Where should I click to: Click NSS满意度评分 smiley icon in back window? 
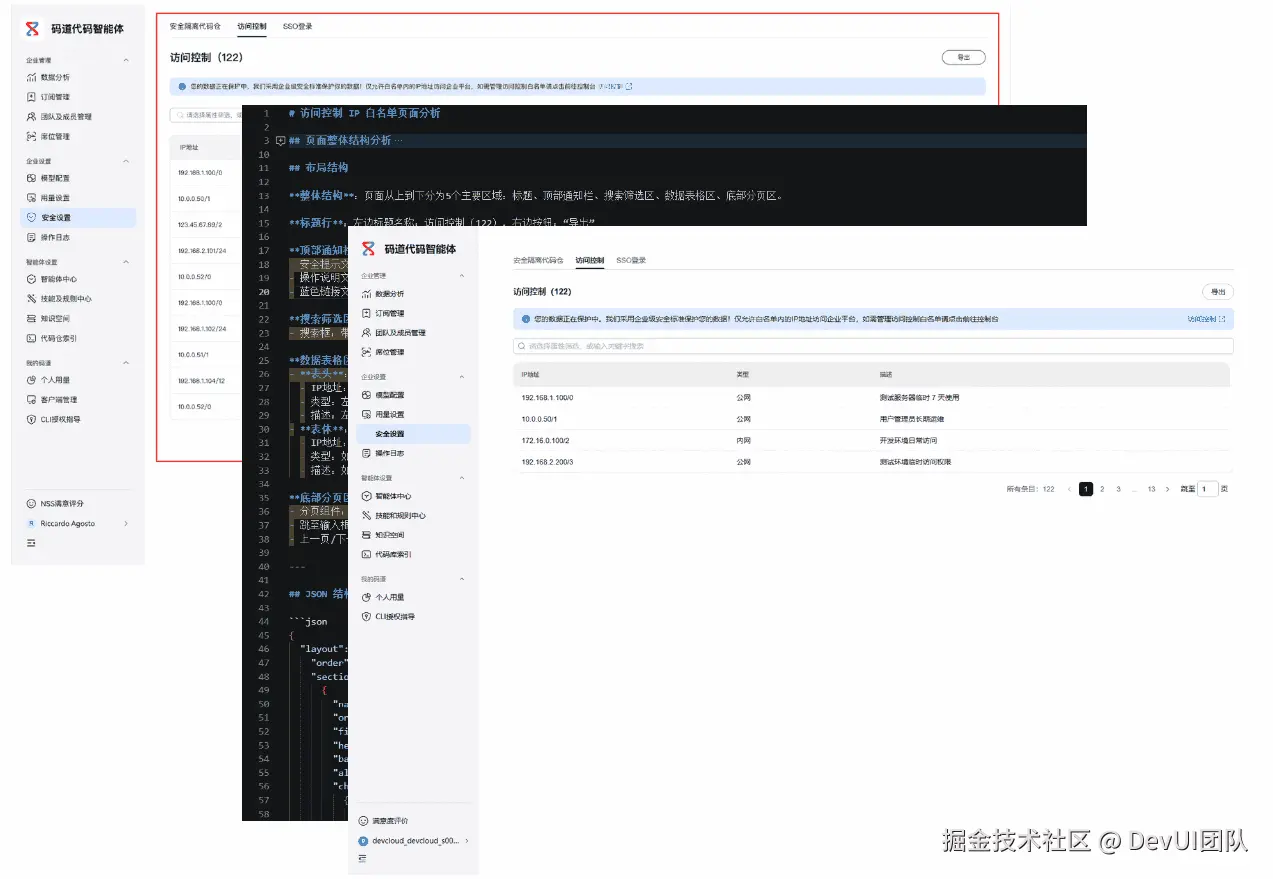pyautogui.click(x=32, y=504)
